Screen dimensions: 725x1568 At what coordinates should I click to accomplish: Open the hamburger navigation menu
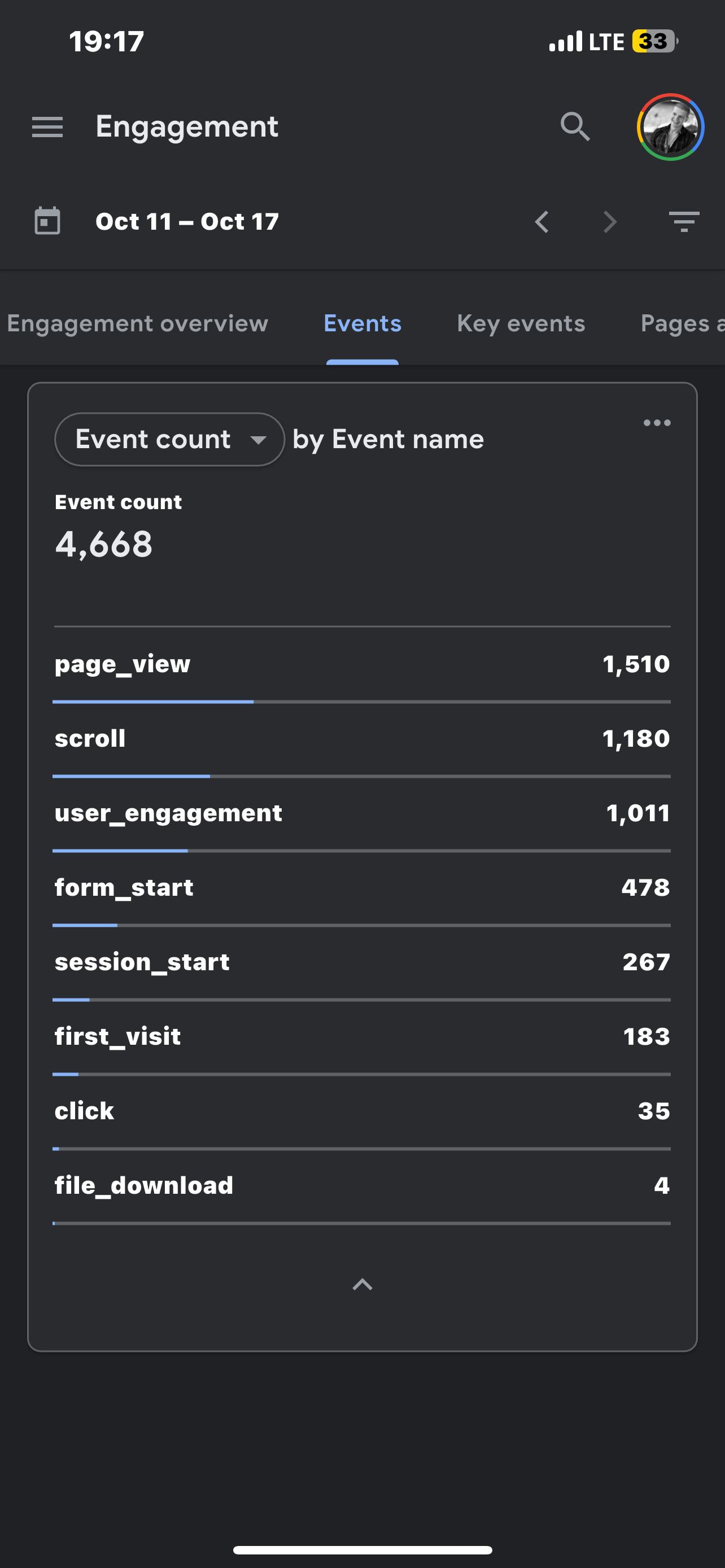pos(47,127)
